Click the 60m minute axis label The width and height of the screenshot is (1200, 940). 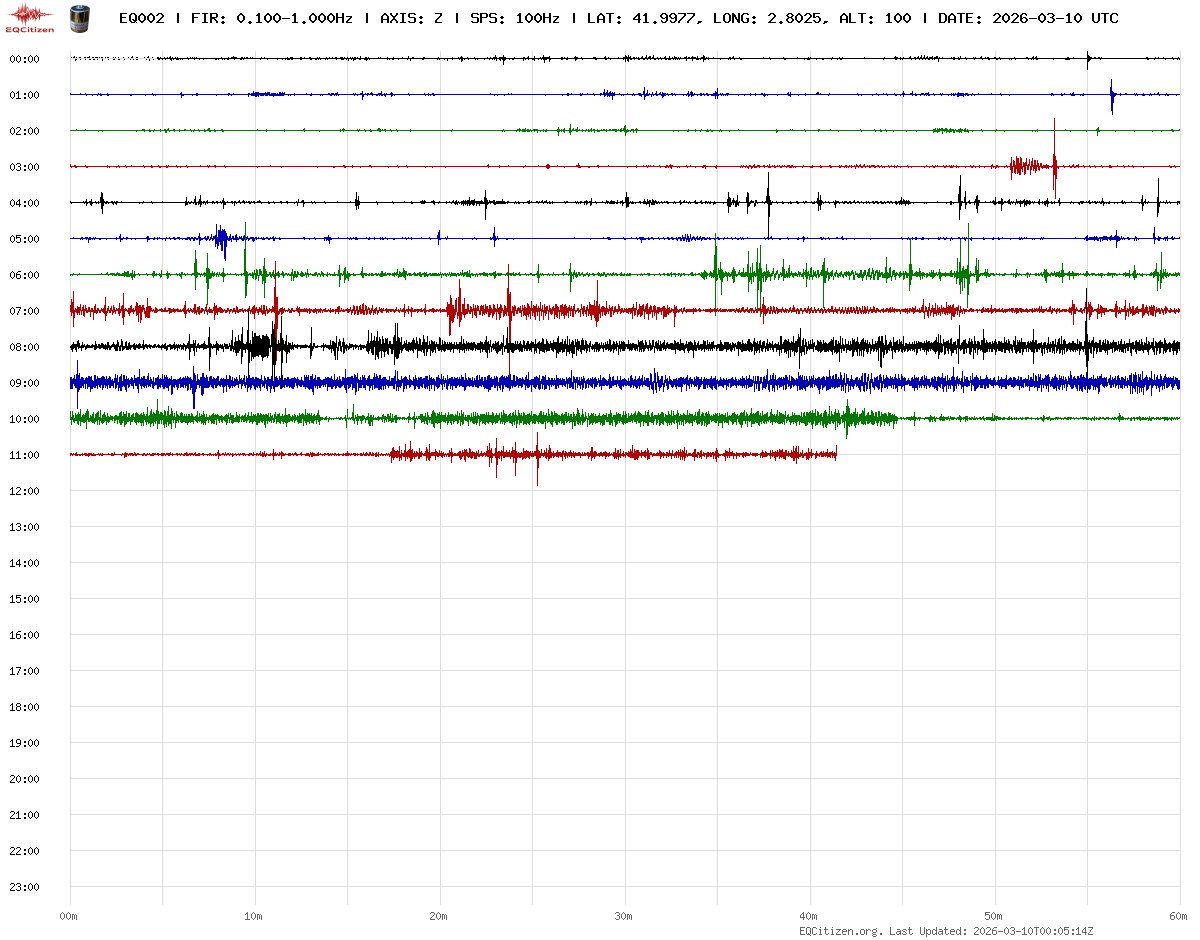pyautogui.click(x=1179, y=916)
